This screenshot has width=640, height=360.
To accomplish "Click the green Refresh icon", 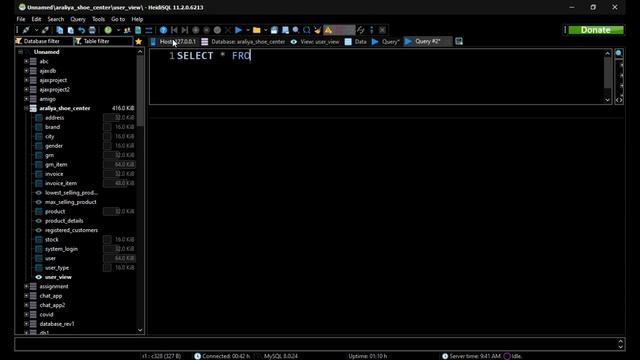I will [108, 30].
